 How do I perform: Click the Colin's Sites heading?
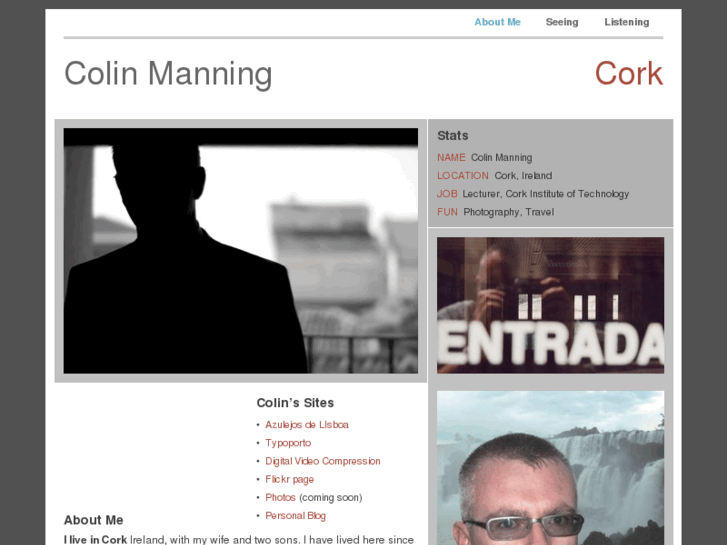click(295, 403)
